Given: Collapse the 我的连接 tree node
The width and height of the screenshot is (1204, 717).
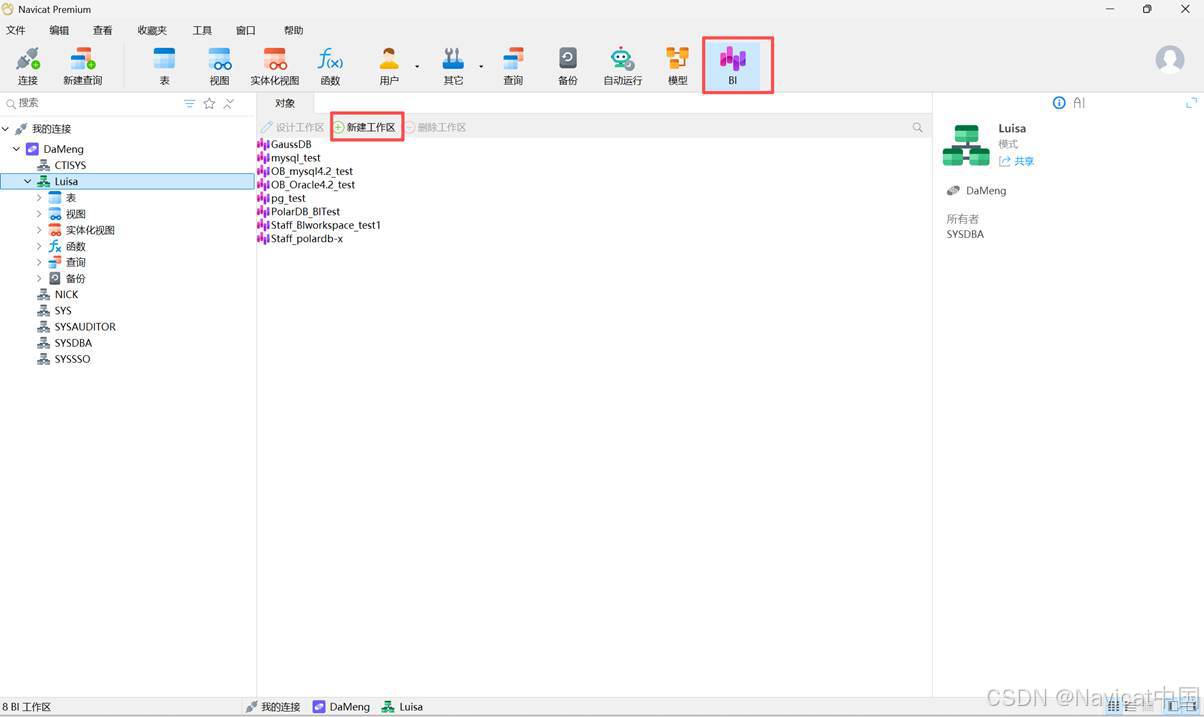Looking at the screenshot, I should [x=6, y=129].
